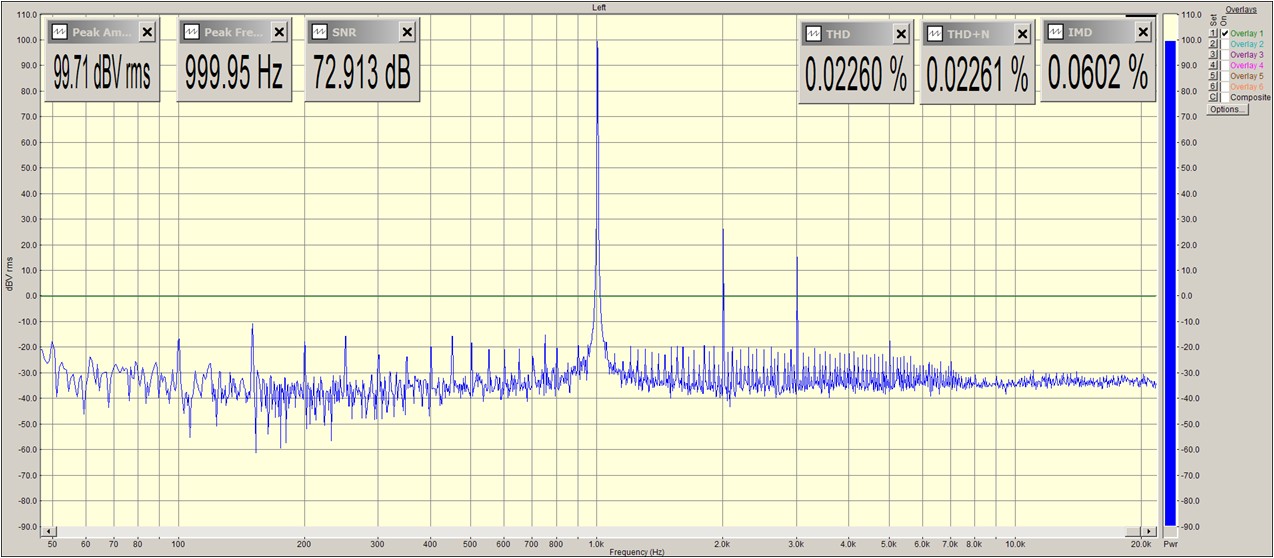The width and height of the screenshot is (1274, 558).
Task: Set overlay 5 with the '5' button
Action: (1213, 76)
